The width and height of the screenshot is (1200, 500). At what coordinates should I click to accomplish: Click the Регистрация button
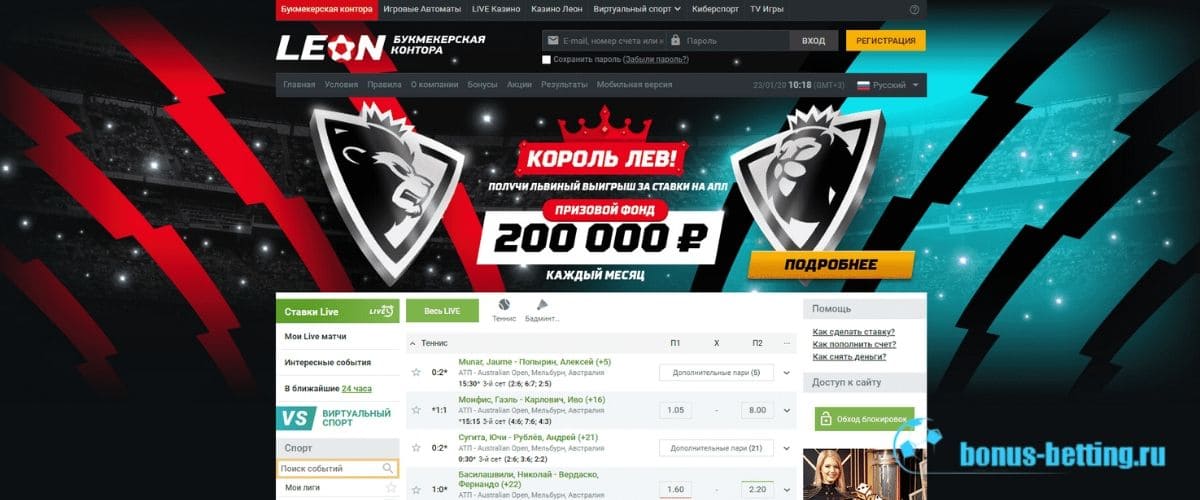pos(886,41)
